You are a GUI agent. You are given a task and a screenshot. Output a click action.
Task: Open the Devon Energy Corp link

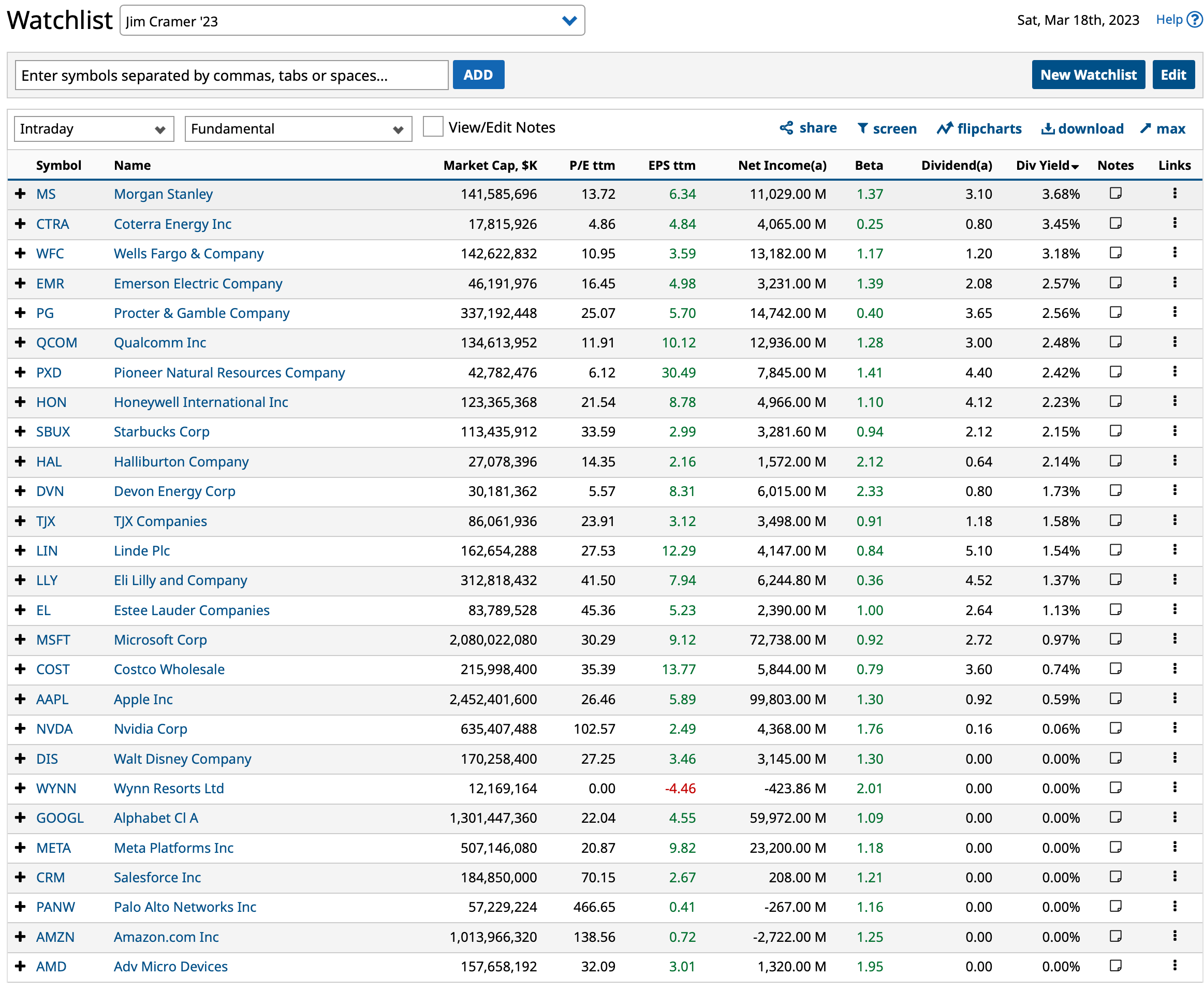coord(174,491)
